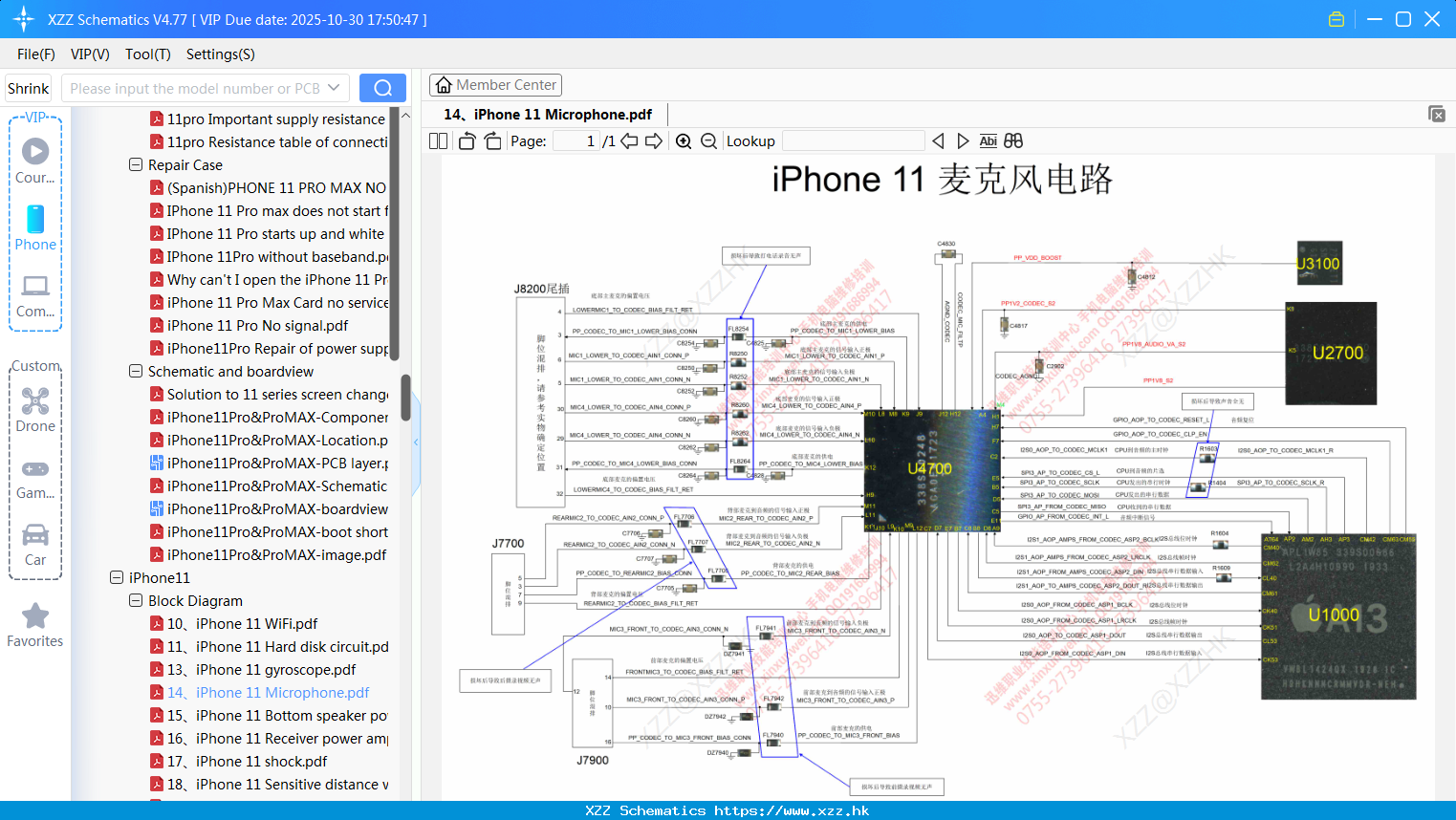Image resolution: width=1456 pixels, height=820 pixels.
Task: Open the Member Center button
Action: click(x=495, y=85)
